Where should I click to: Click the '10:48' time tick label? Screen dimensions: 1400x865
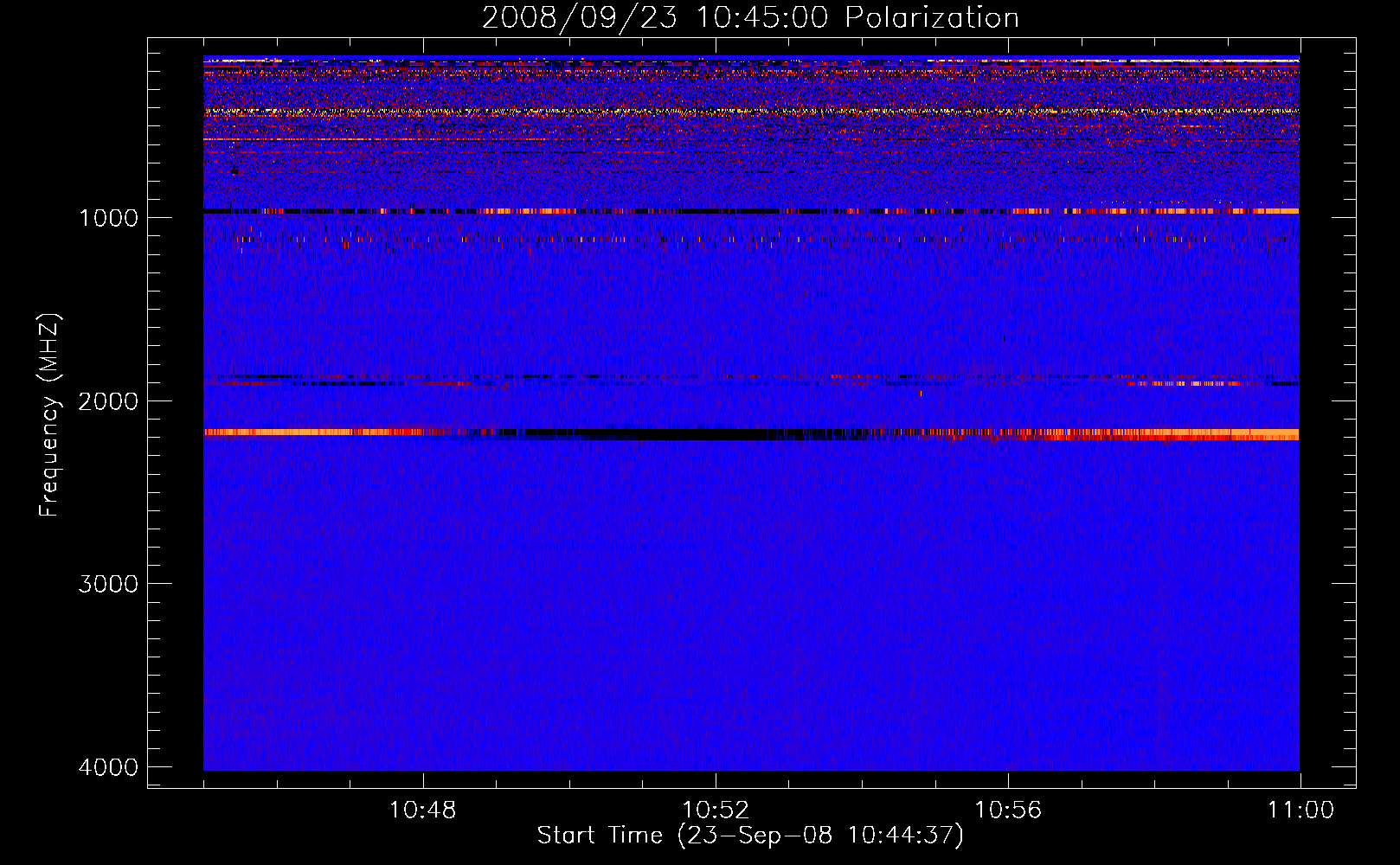pos(422,811)
